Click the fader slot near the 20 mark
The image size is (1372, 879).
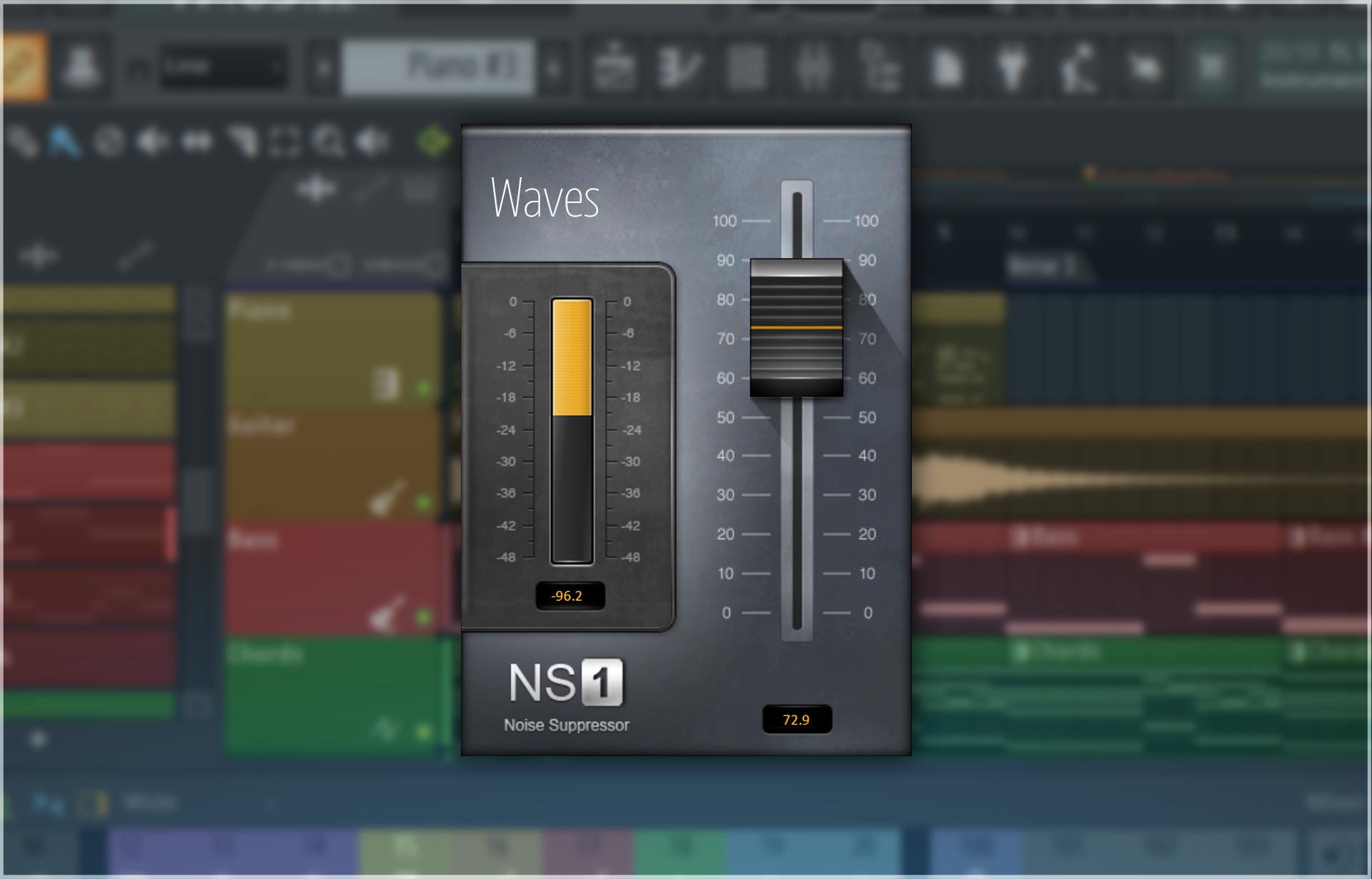click(797, 534)
